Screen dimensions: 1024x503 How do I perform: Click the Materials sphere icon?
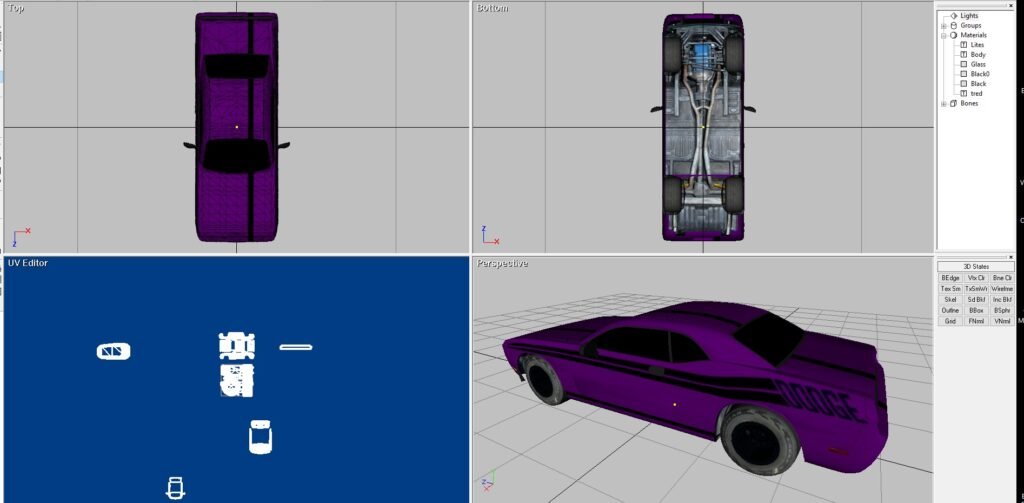(x=953, y=35)
